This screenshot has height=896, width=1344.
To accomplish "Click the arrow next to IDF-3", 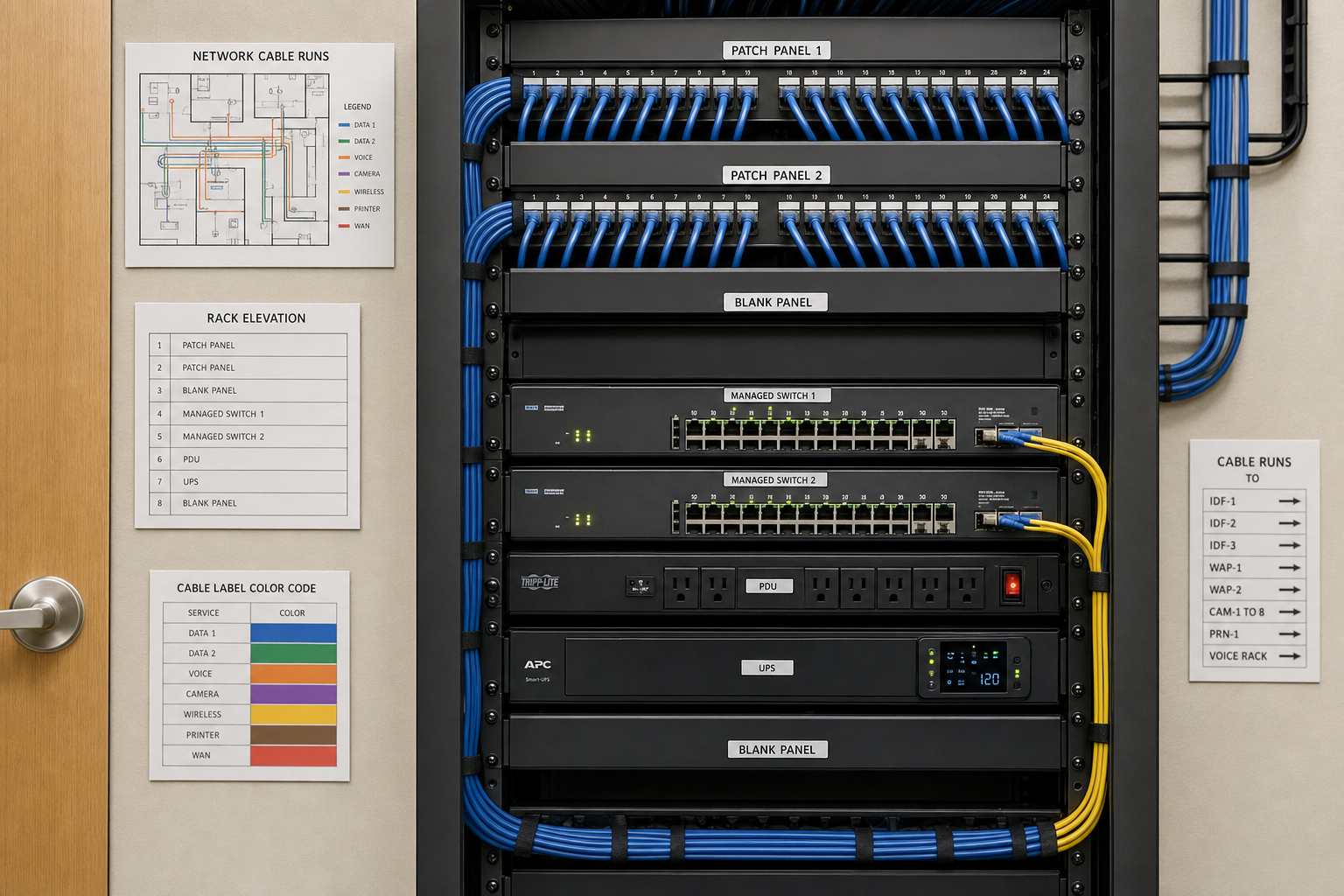I will pos(1290,545).
